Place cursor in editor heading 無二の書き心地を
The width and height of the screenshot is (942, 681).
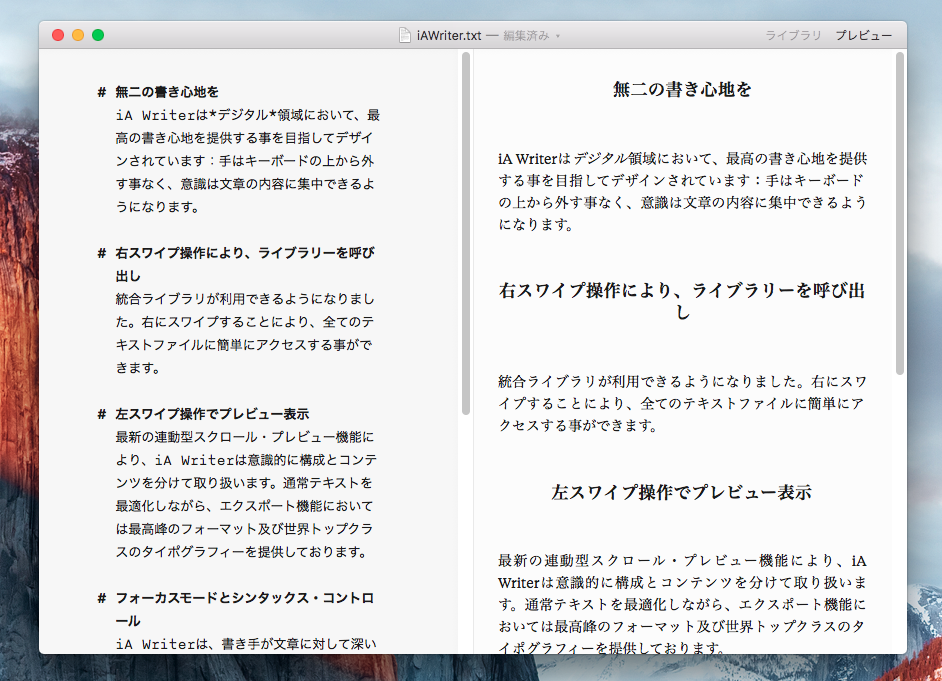(167, 92)
